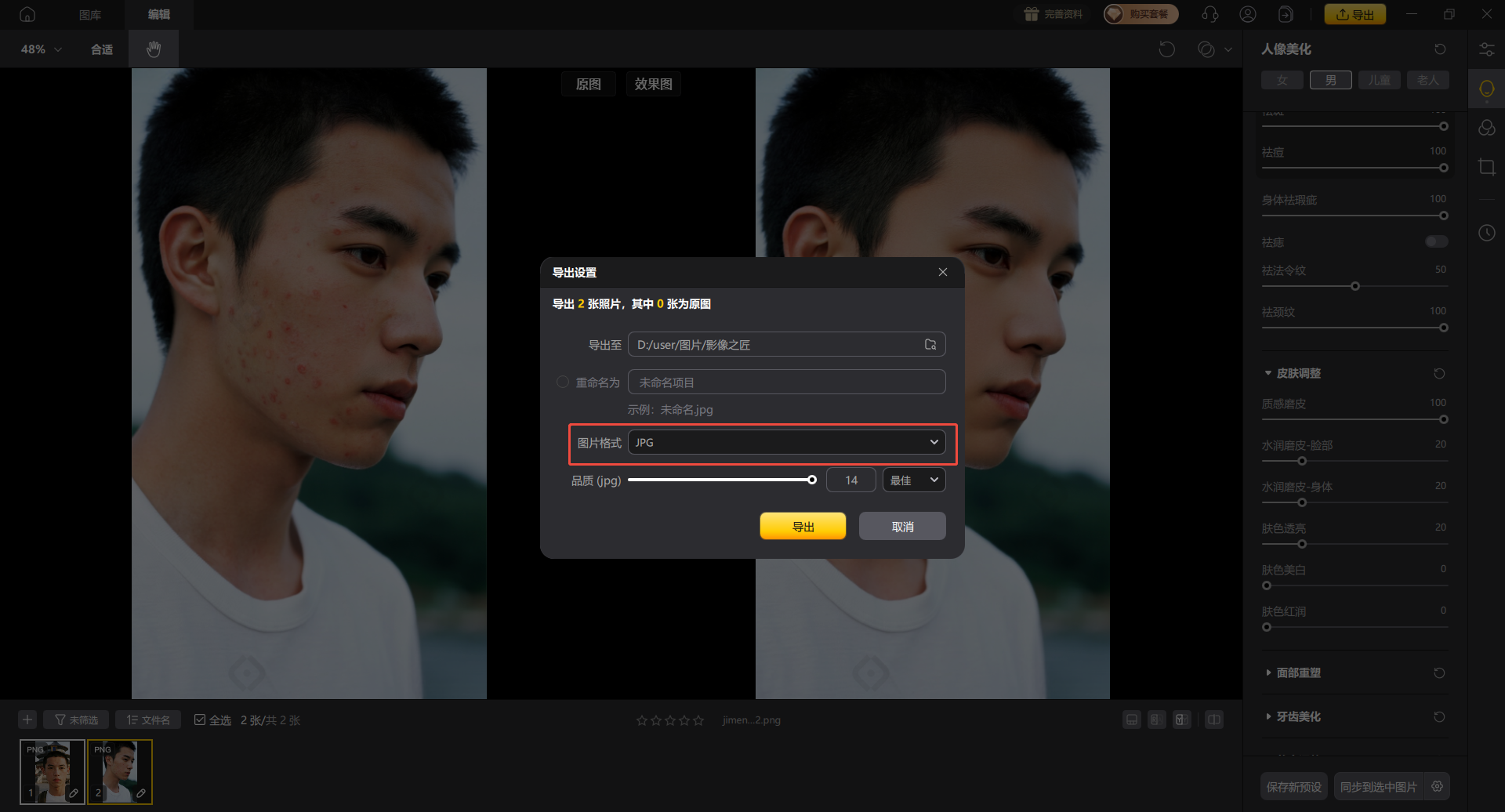Select the hand pan tool
This screenshot has height=812, width=1505.
click(x=154, y=49)
